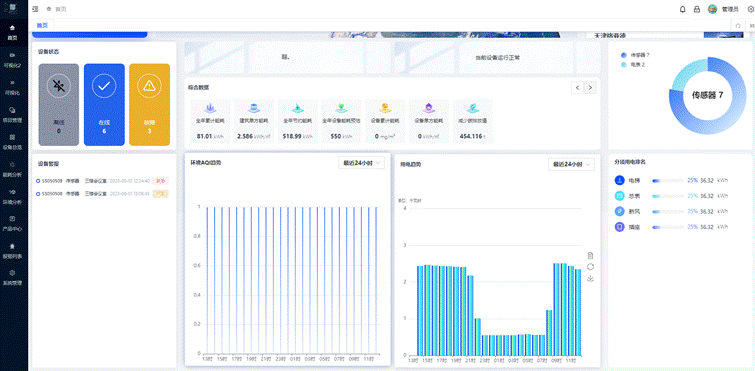Toggle the 电表 2 legend item
Image resolution: width=755 pixels, height=371 pixels.
[x=633, y=64]
